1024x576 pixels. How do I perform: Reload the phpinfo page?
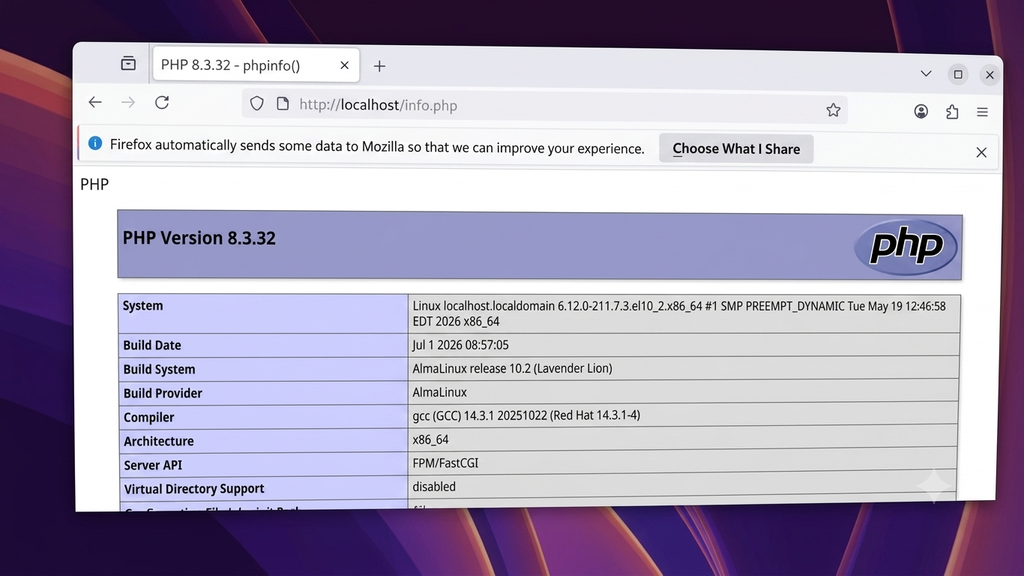click(162, 103)
